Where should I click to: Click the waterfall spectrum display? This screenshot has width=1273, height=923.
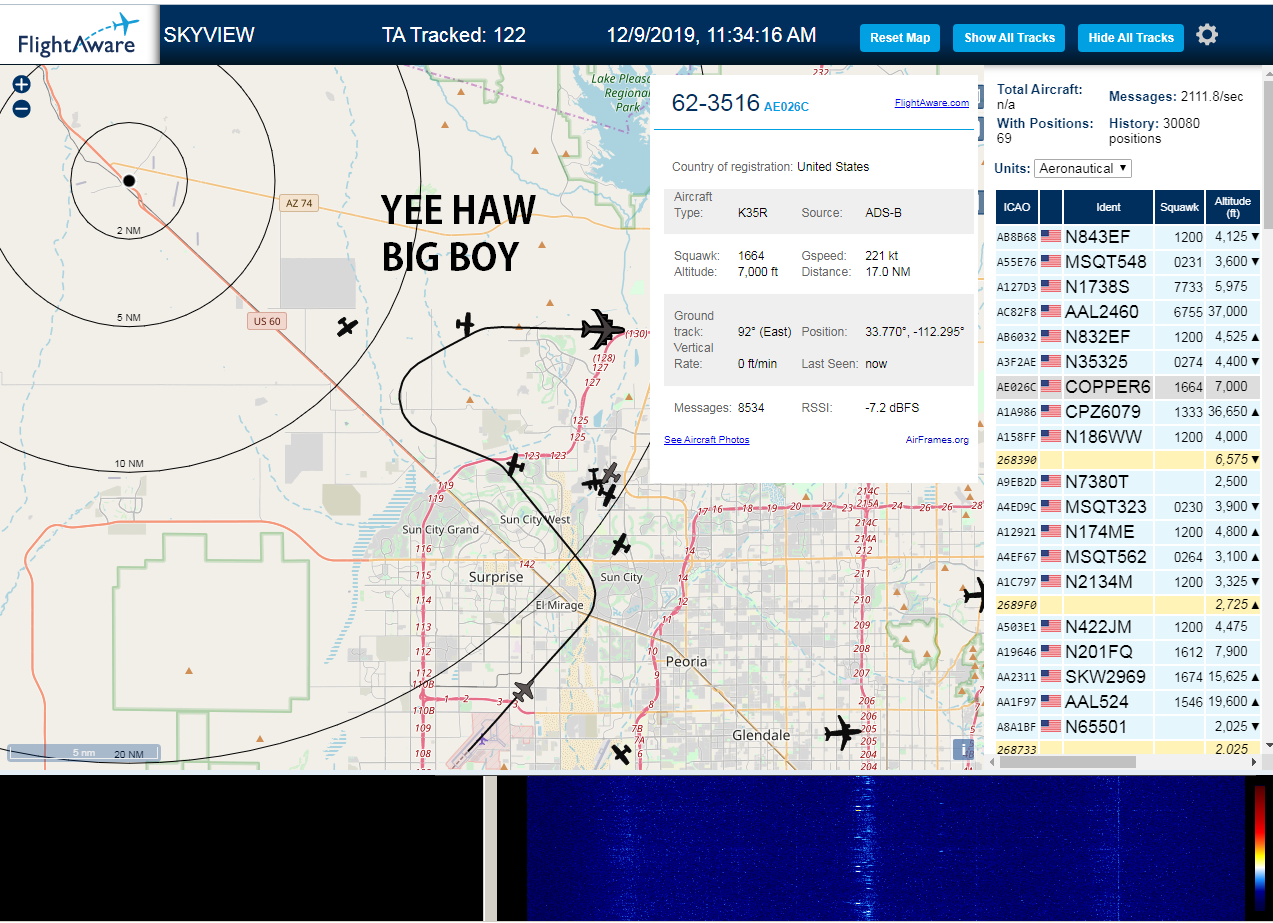(x=885, y=848)
